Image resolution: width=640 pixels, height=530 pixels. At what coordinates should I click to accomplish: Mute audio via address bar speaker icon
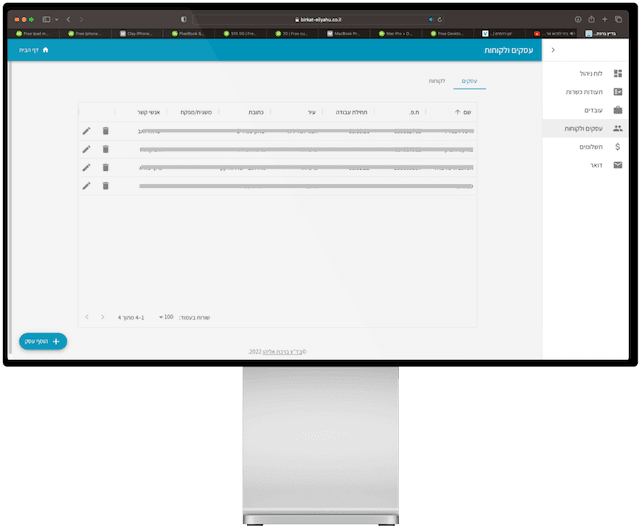(x=430, y=20)
